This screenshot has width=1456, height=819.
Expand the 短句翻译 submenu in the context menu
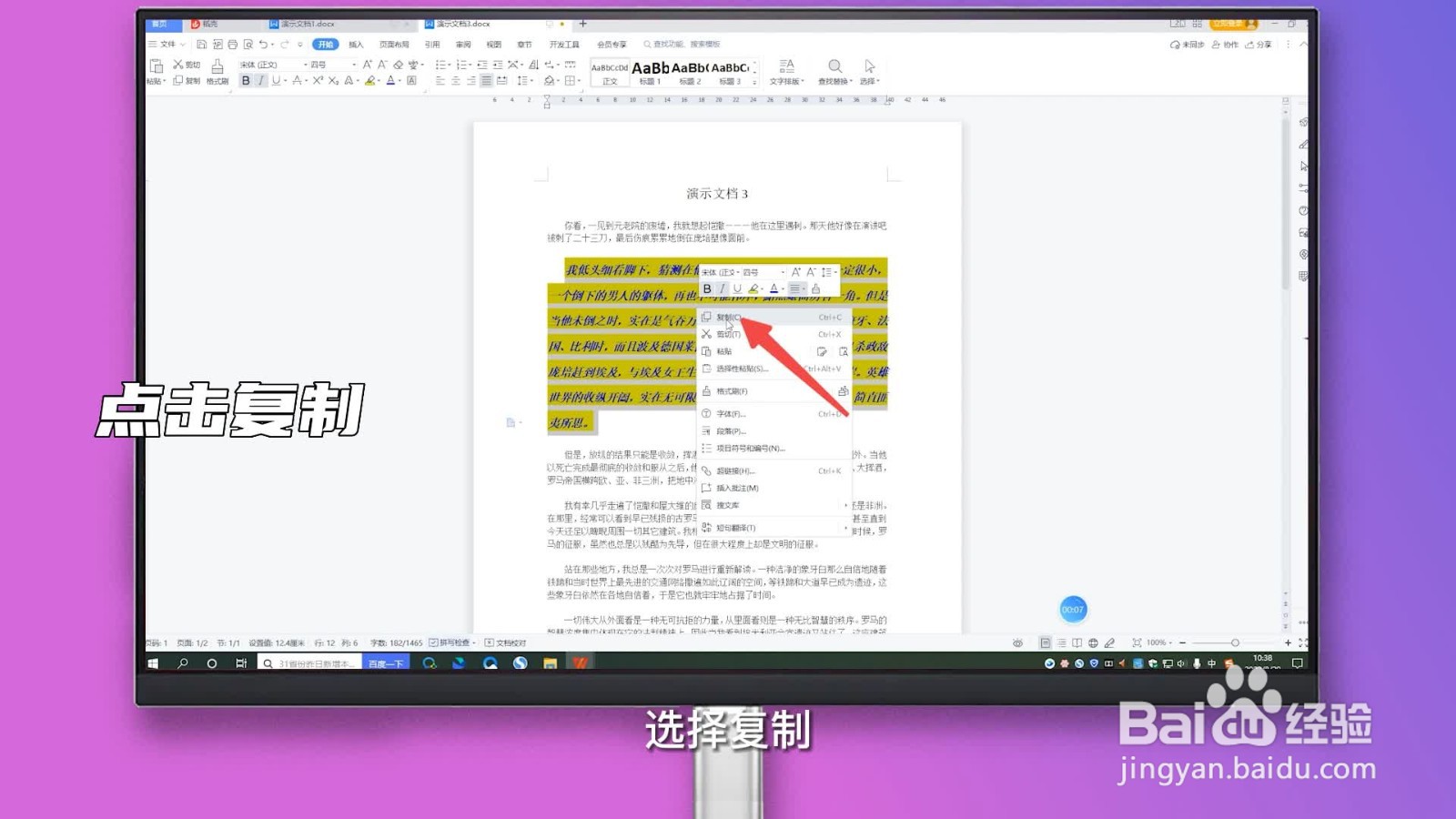[773, 528]
